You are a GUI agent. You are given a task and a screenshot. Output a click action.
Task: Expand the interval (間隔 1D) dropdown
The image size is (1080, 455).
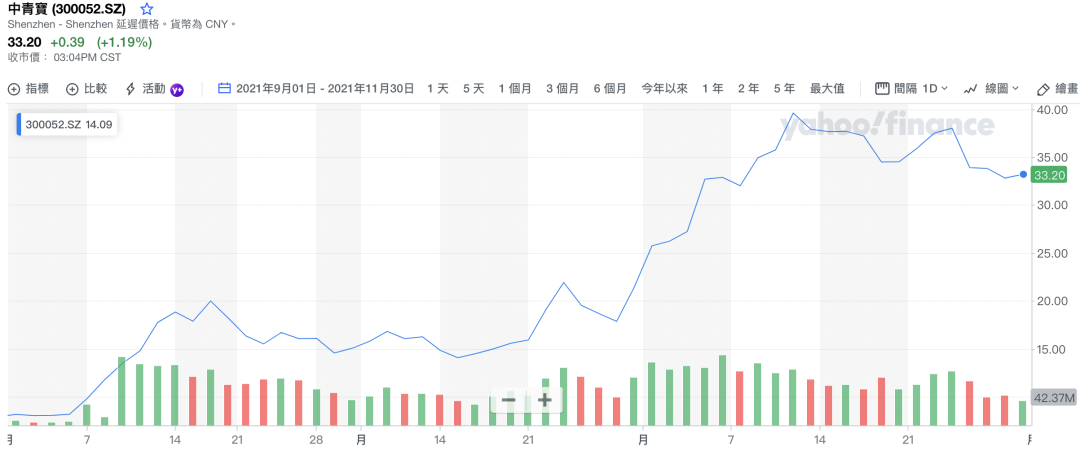click(x=911, y=88)
